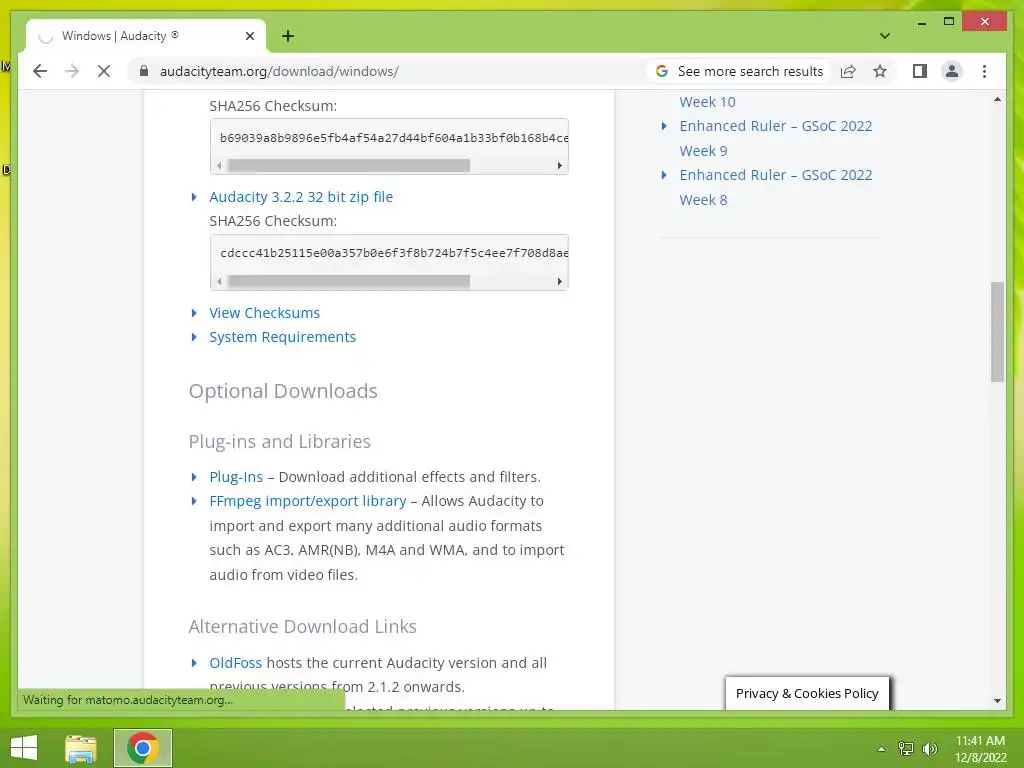
Task: Click right arrow of first checksum scrollbar
Action: pyautogui.click(x=560, y=165)
